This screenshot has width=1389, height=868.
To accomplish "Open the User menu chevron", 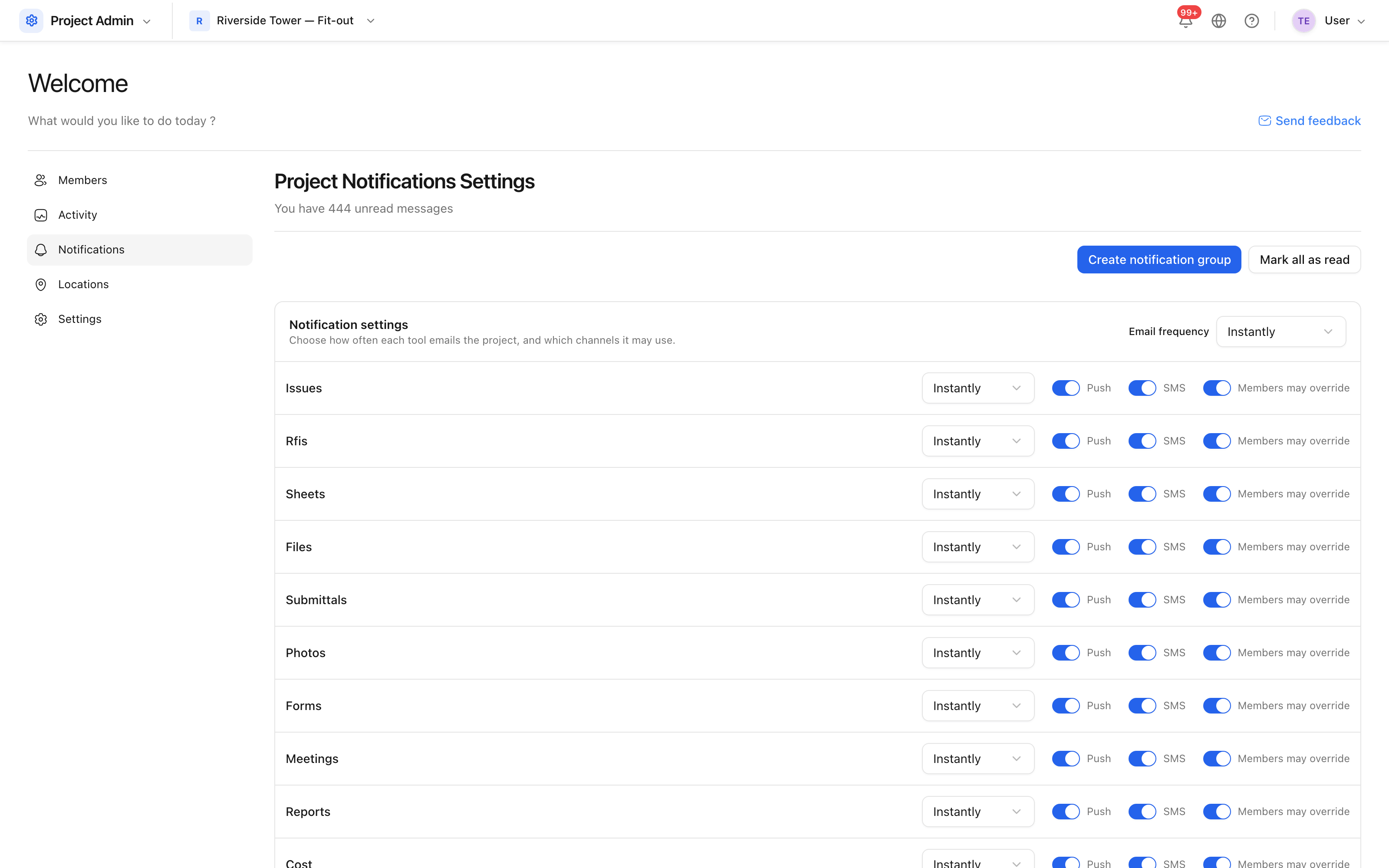I will coord(1361,21).
